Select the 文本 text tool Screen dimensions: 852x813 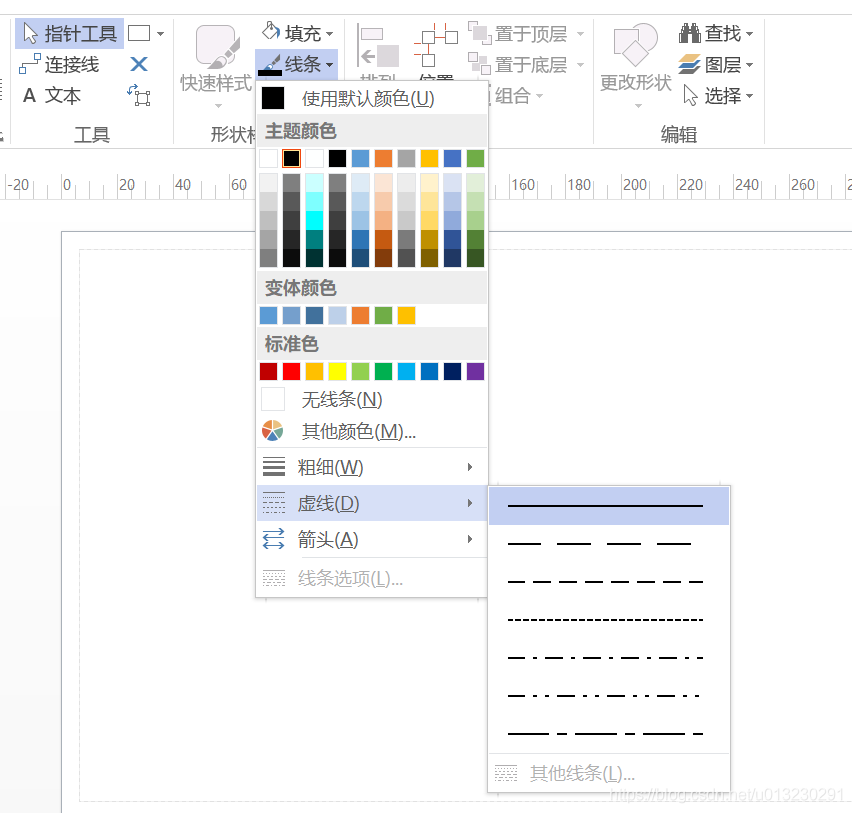point(55,96)
